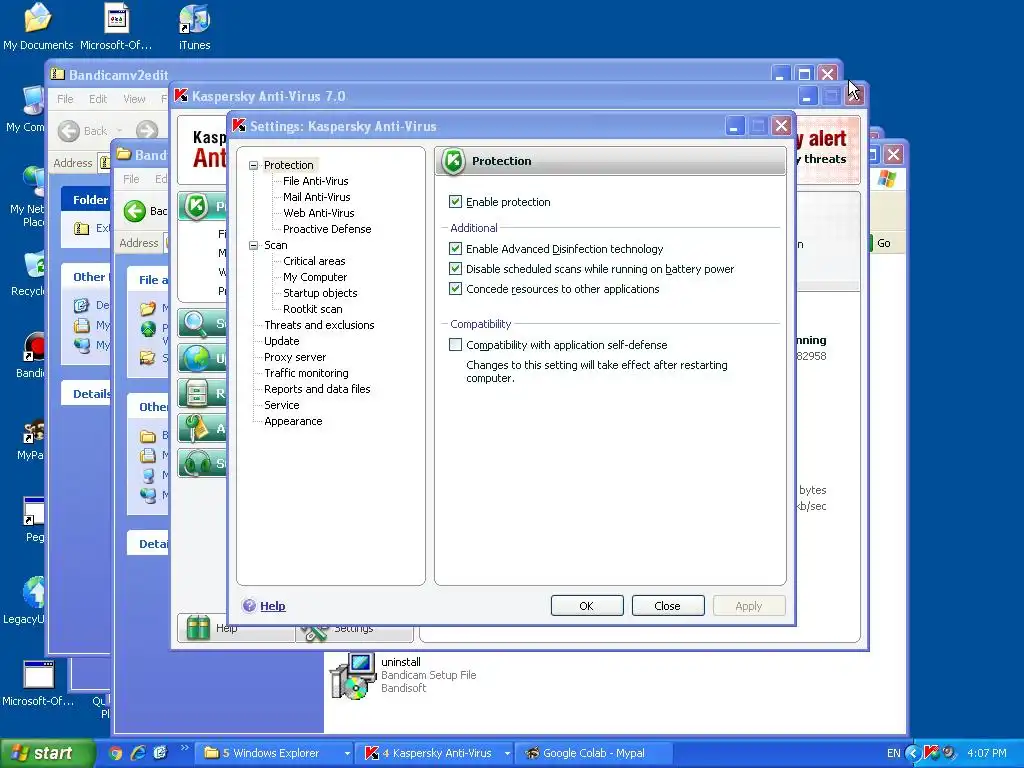The height and width of the screenshot is (768, 1024).
Task: Click the Scan magnifier icon in Kaspersky main window
Action: pos(195,323)
